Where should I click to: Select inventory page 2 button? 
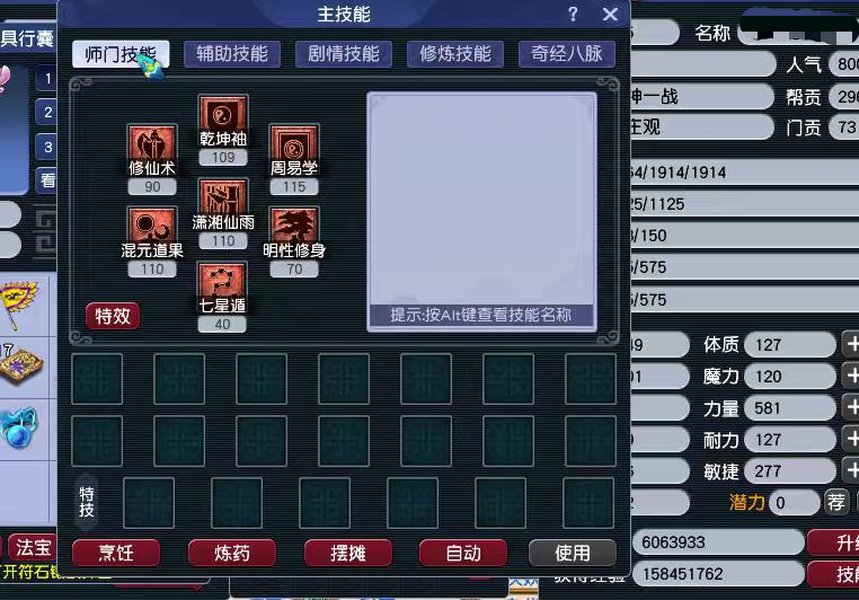coord(47,112)
